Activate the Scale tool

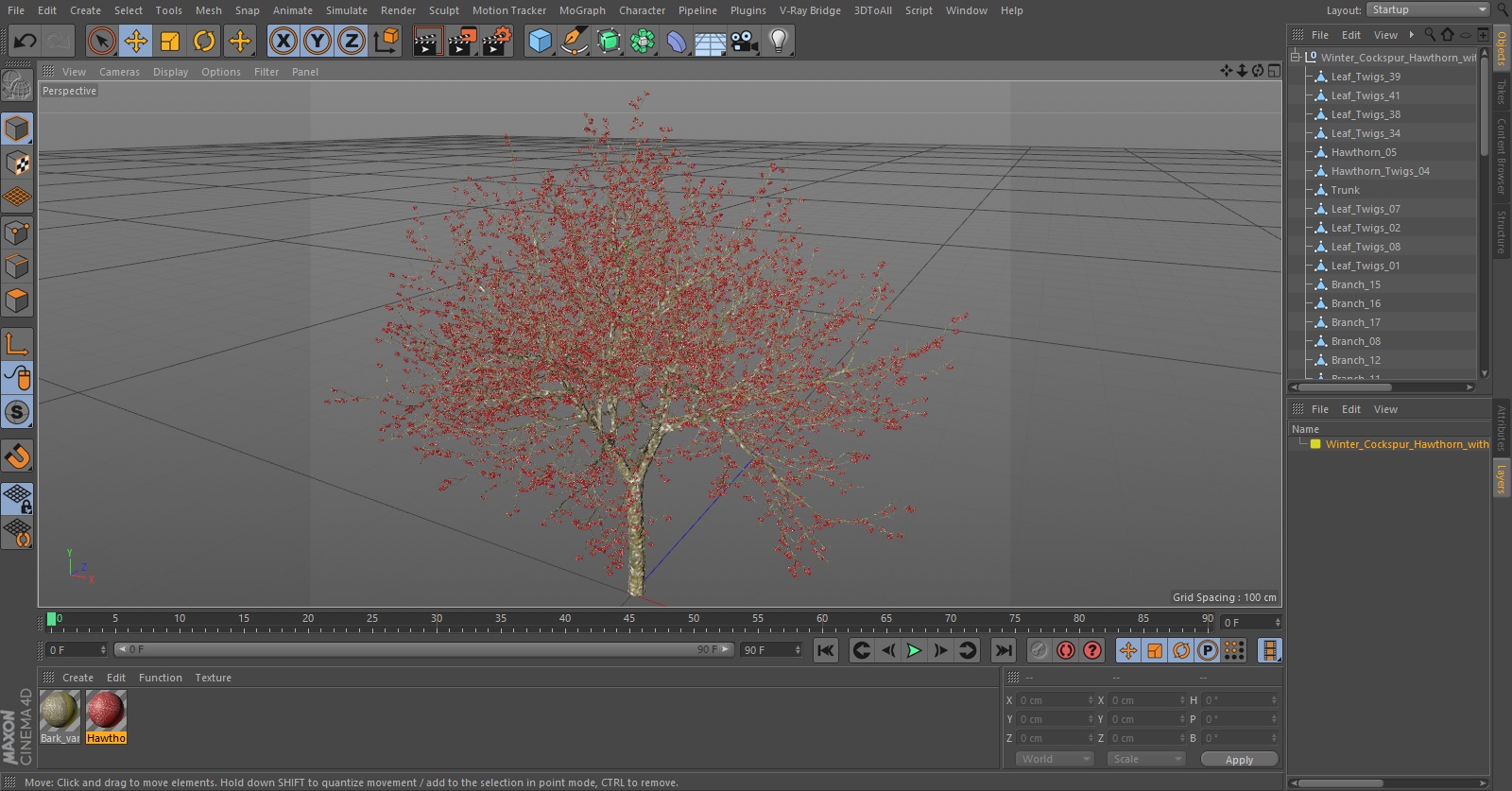[x=170, y=41]
